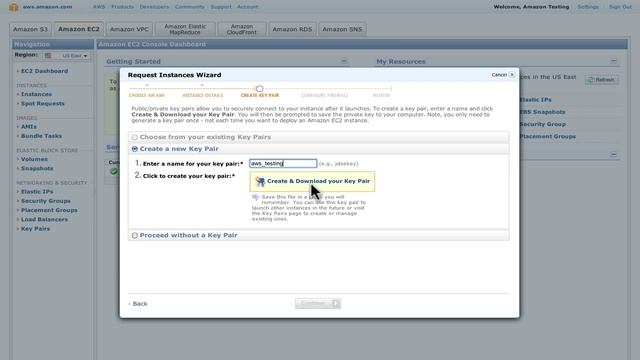Open the Region US East dropdown
The height and width of the screenshot is (360, 640).
[x=67, y=56]
